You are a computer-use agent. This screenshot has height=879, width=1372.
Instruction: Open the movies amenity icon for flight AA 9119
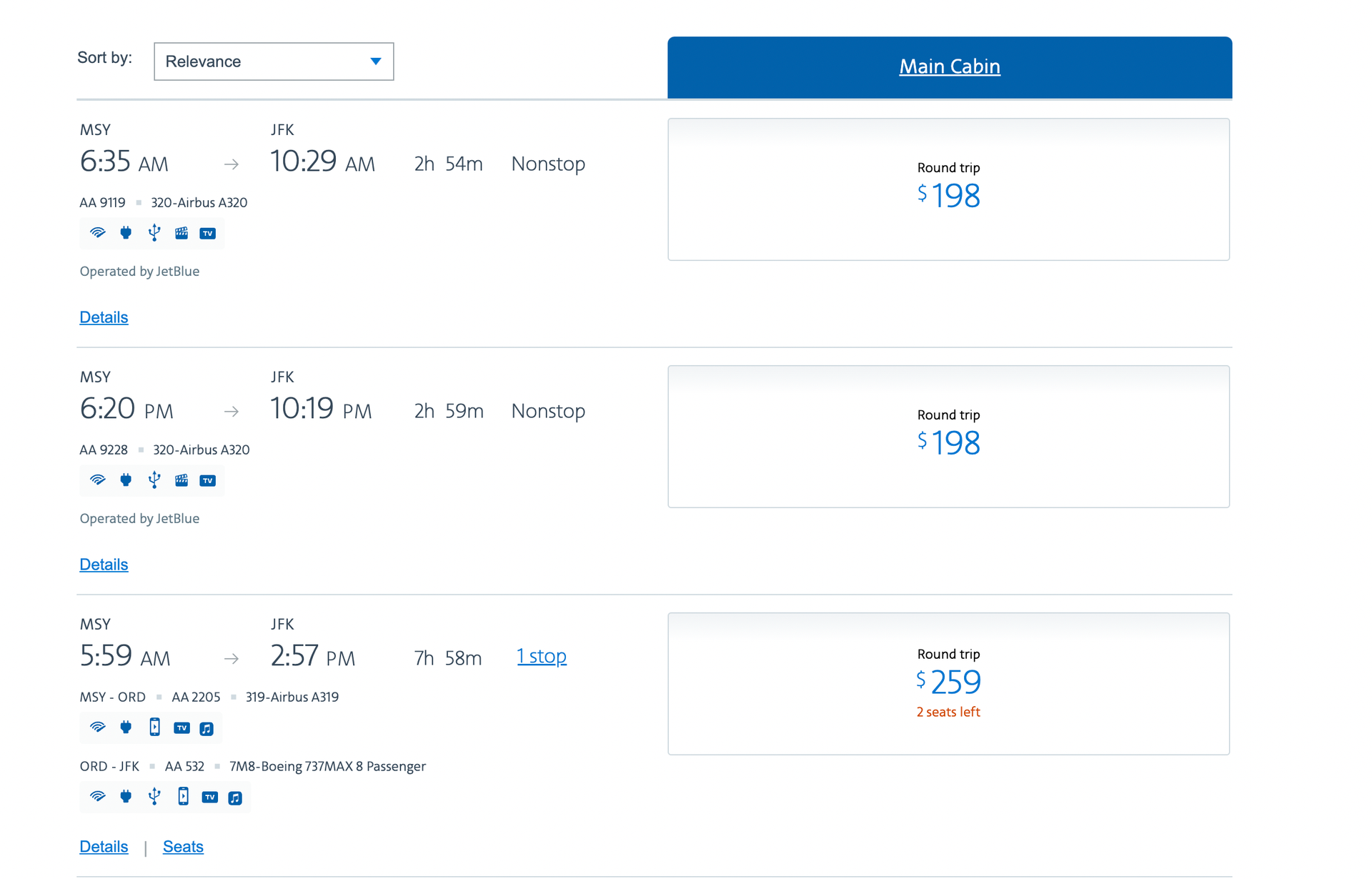click(181, 233)
